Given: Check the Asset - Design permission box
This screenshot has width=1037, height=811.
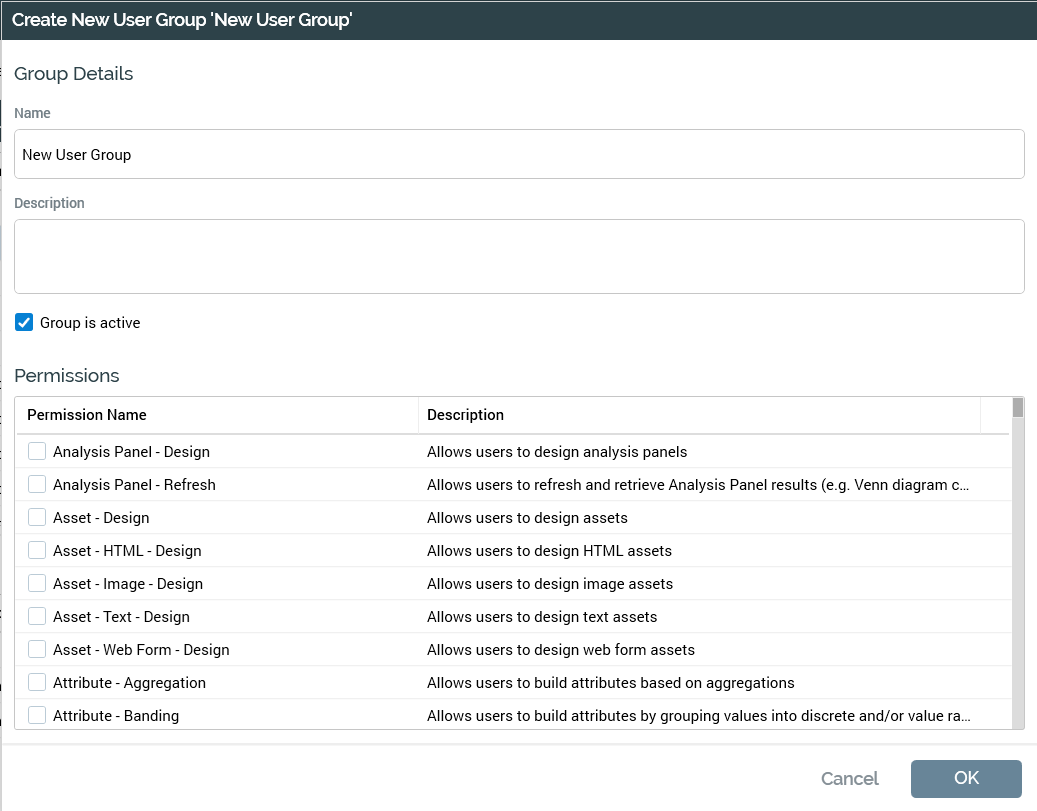Looking at the screenshot, I should tap(37, 518).
